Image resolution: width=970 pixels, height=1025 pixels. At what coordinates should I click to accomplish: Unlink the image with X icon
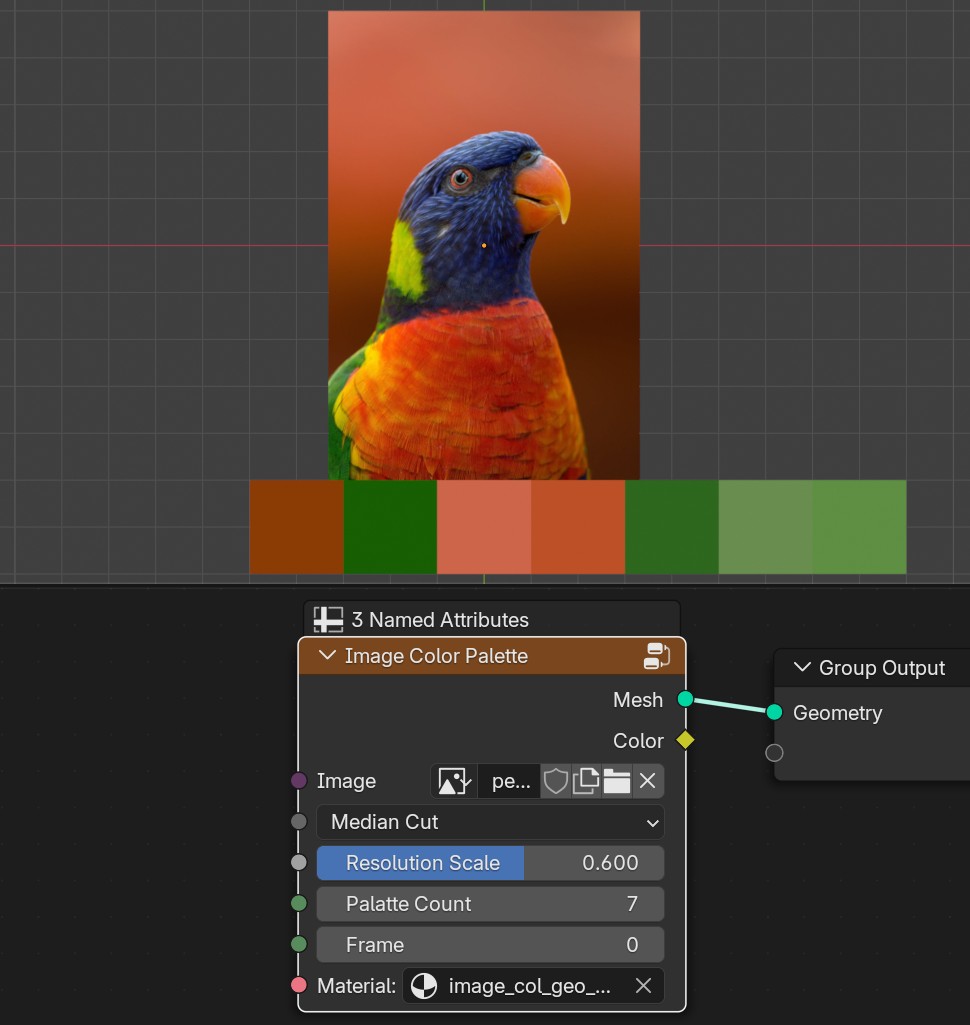tap(647, 781)
